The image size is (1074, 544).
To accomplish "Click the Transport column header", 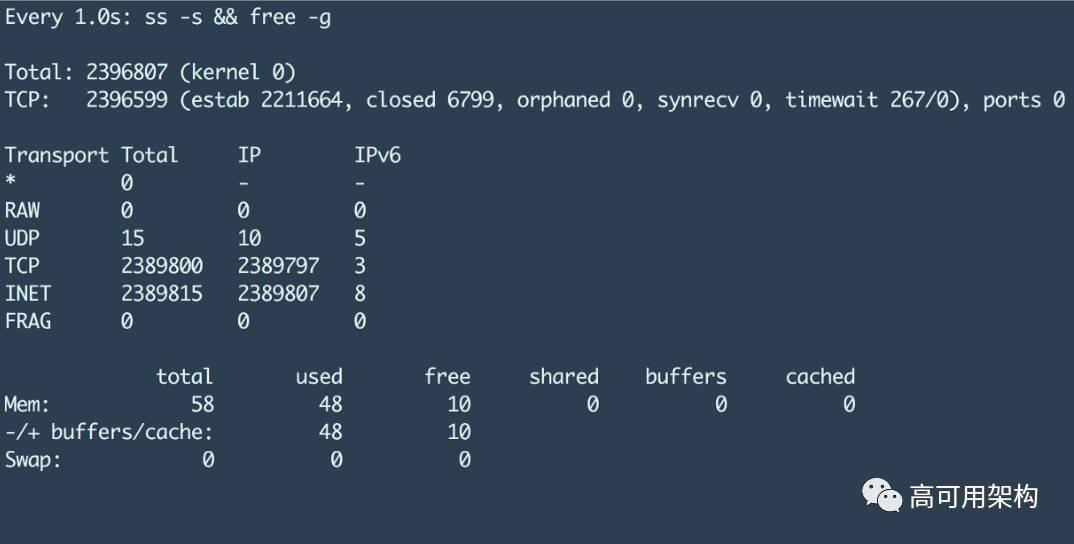I will click(x=57, y=156).
